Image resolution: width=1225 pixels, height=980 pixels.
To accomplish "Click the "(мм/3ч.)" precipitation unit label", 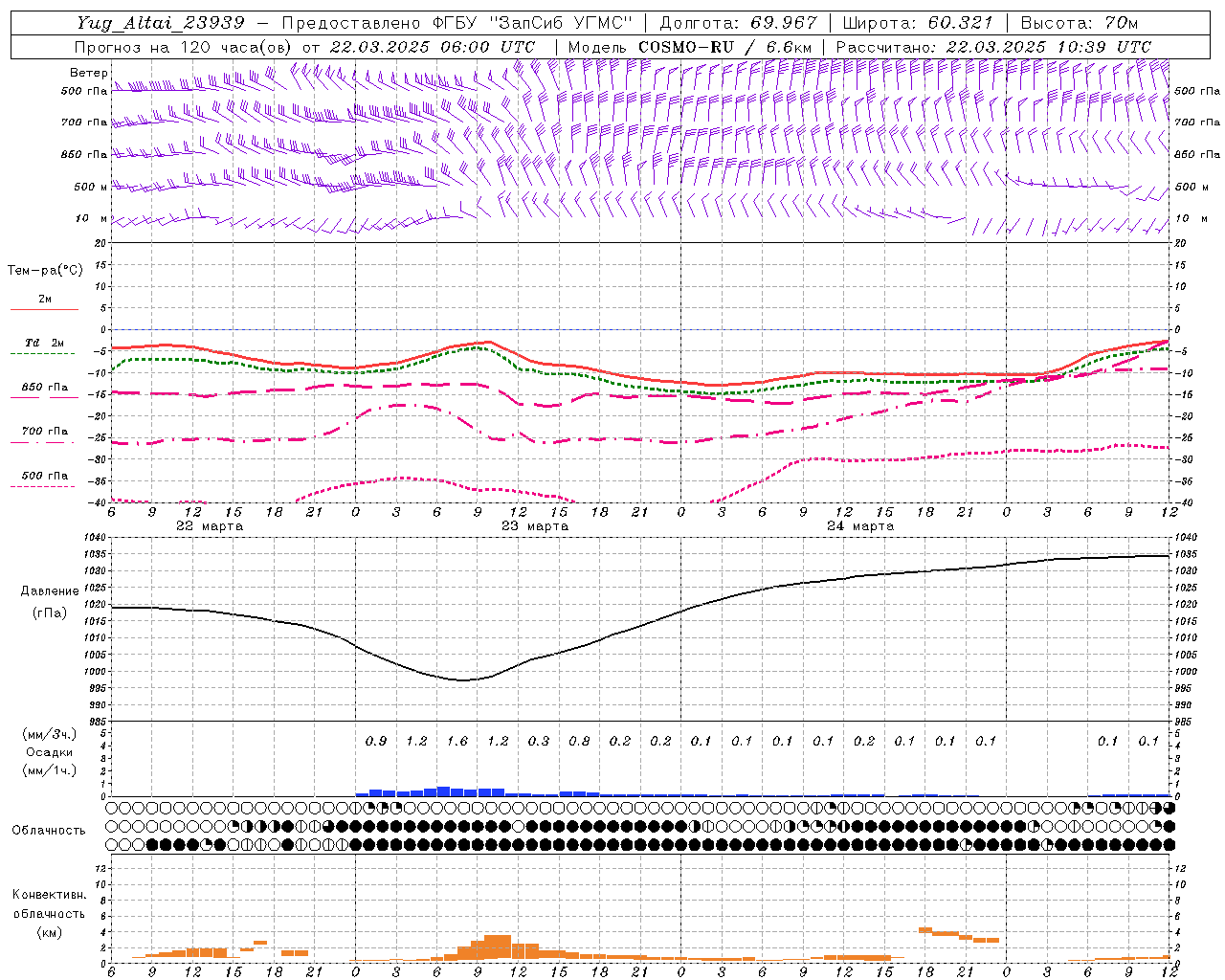I will point(50,734).
